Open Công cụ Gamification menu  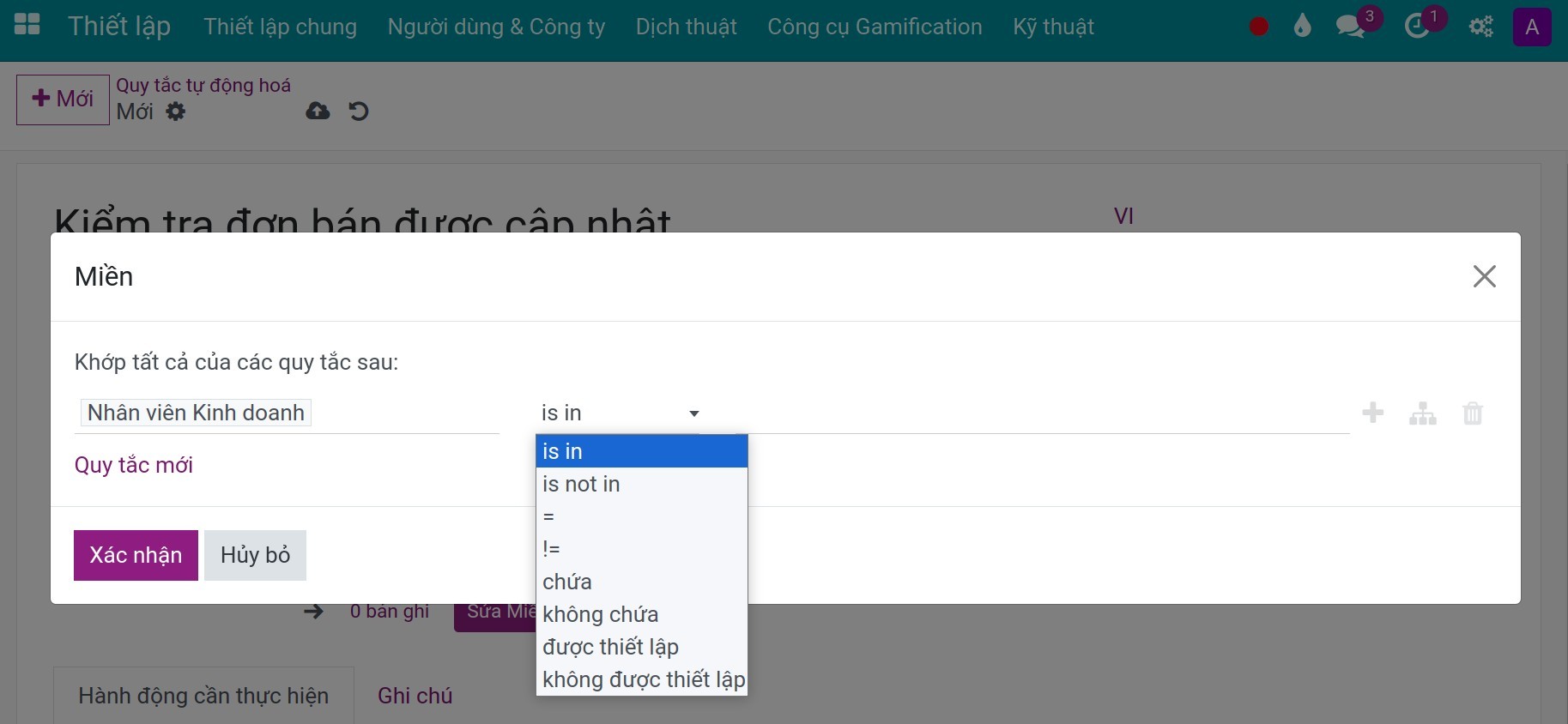click(x=875, y=27)
